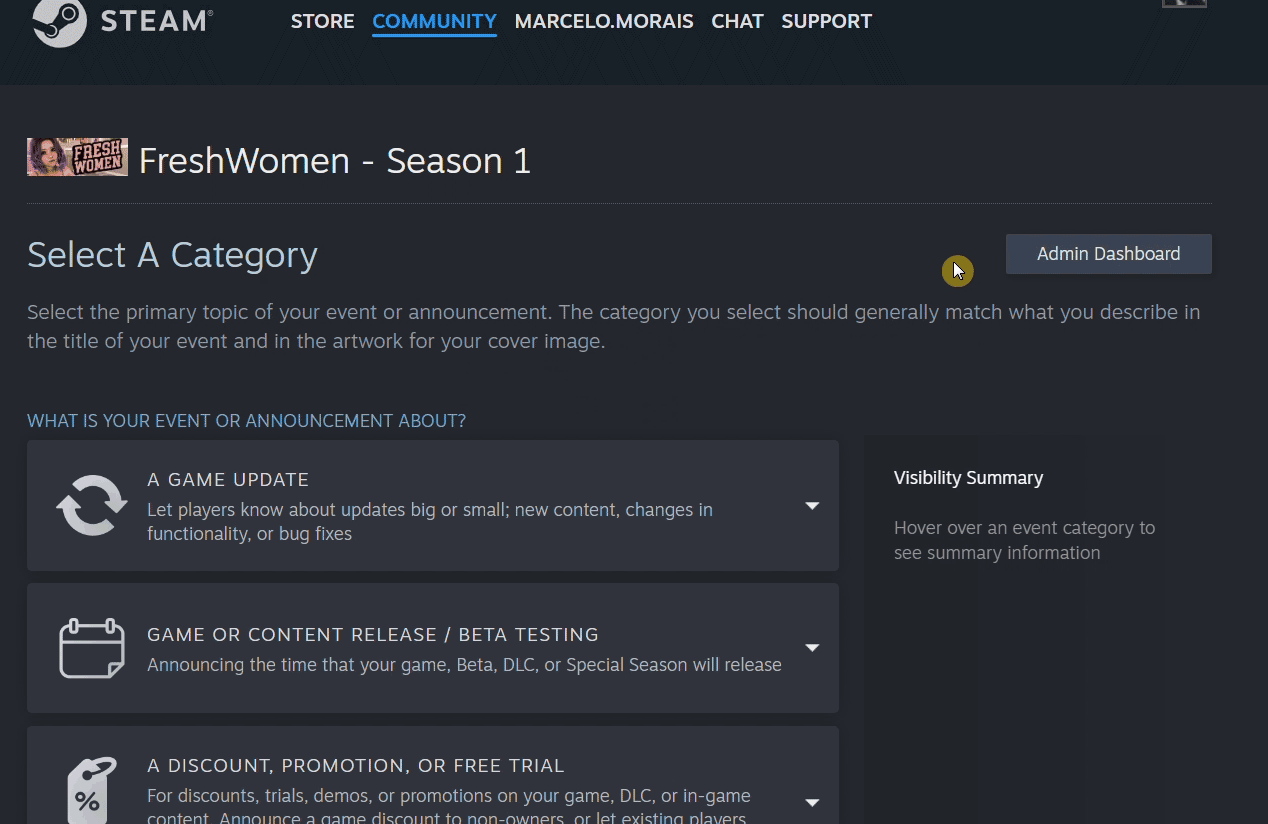Screen dimensions: 1268x824
Task: Click the Visibility Summary heading
Action: pyautogui.click(x=968, y=478)
